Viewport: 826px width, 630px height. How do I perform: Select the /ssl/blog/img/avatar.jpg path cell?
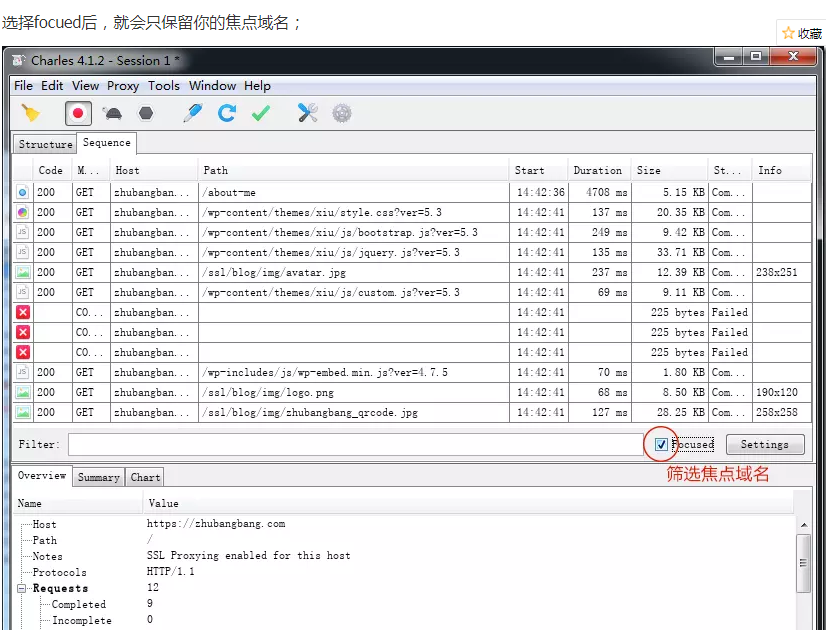[x=353, y=272]
